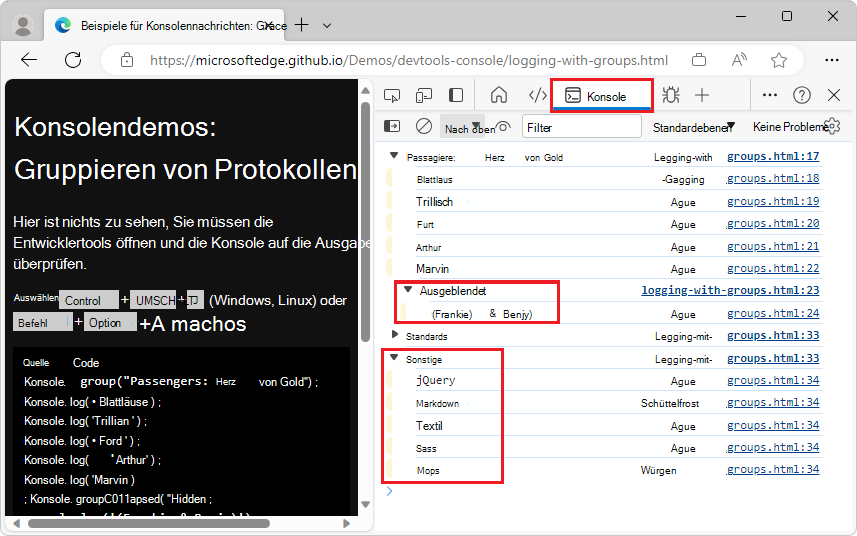Toggle the DevTools dock sidebar icon

tap(456, 95)
